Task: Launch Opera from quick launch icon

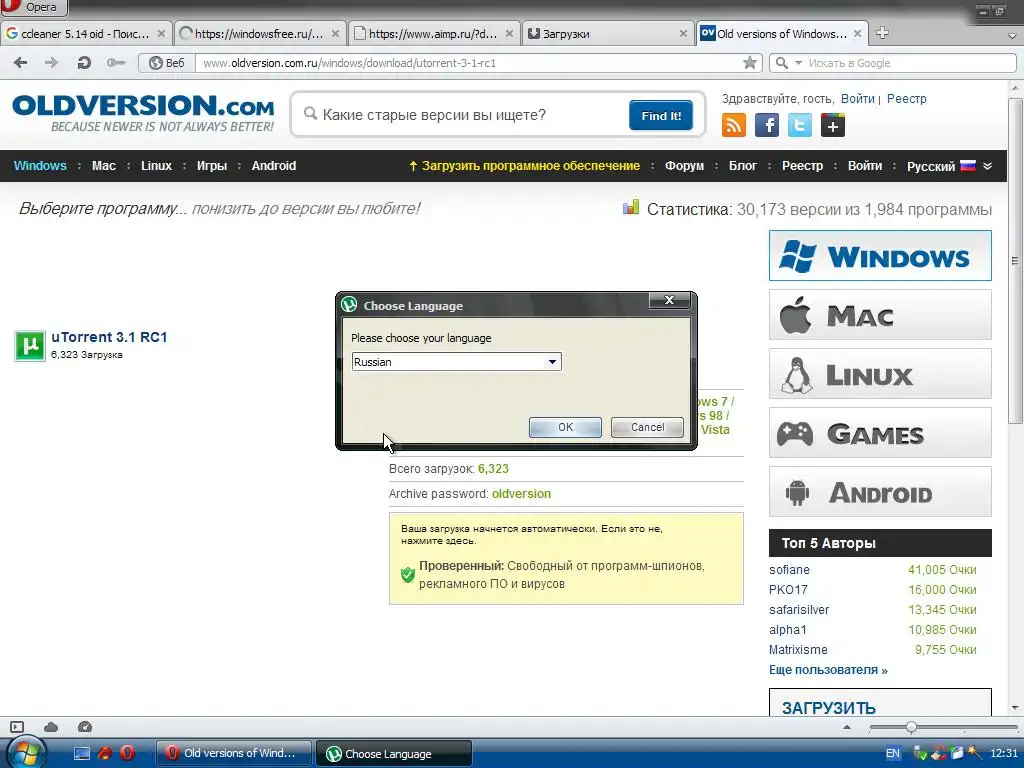Action: click(127, 754)
